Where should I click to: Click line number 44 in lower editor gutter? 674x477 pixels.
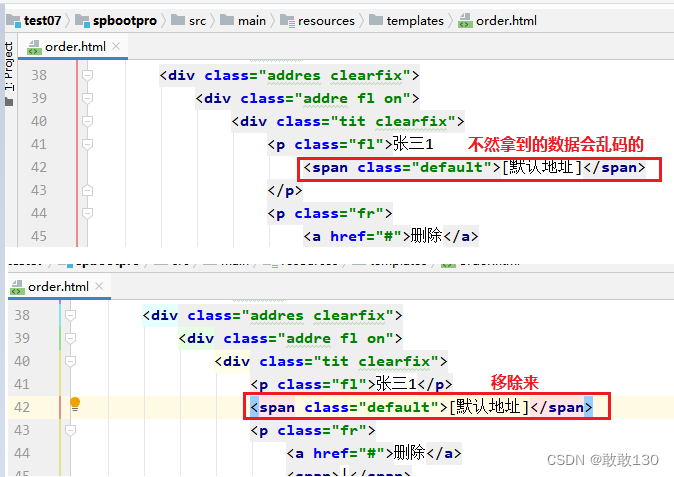click(22, 453)
